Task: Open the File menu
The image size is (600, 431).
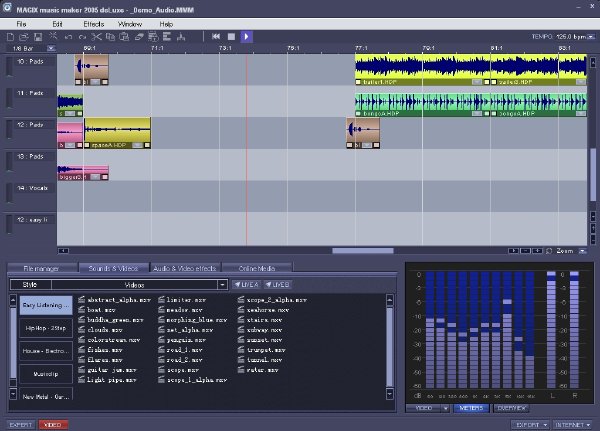Action: [21, 24]
